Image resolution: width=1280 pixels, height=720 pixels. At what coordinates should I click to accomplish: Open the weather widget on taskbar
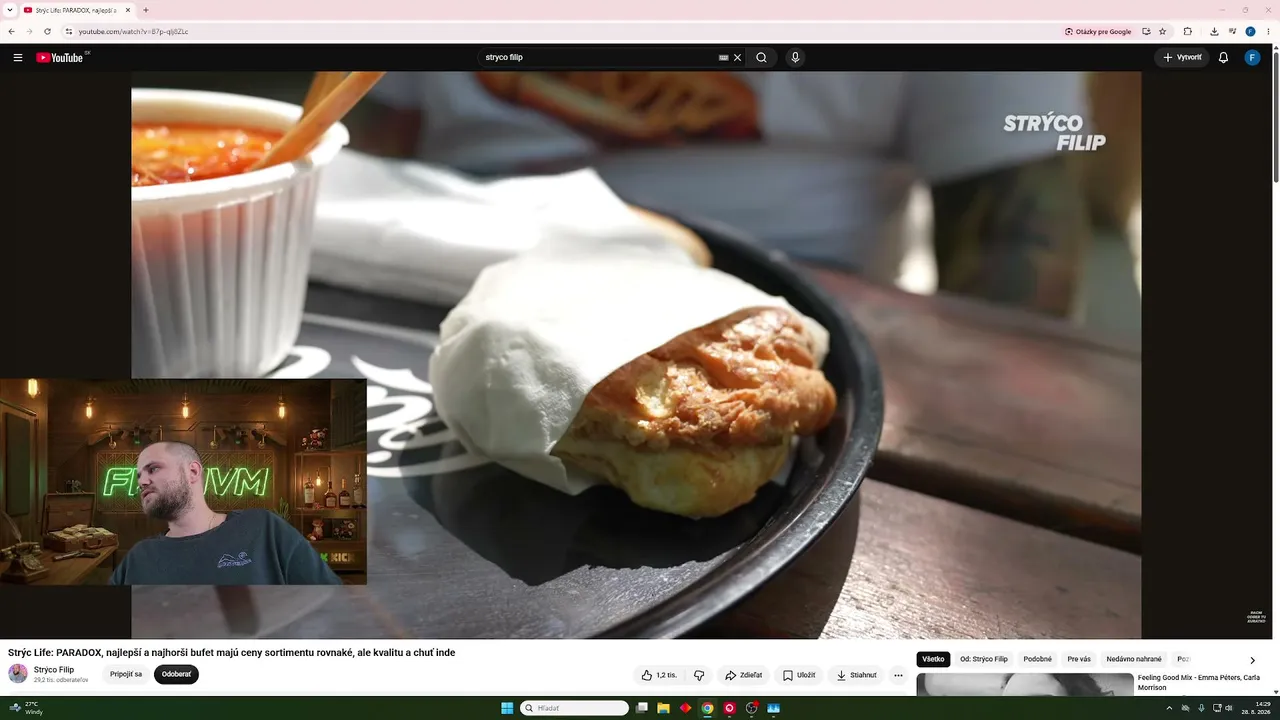27,708
